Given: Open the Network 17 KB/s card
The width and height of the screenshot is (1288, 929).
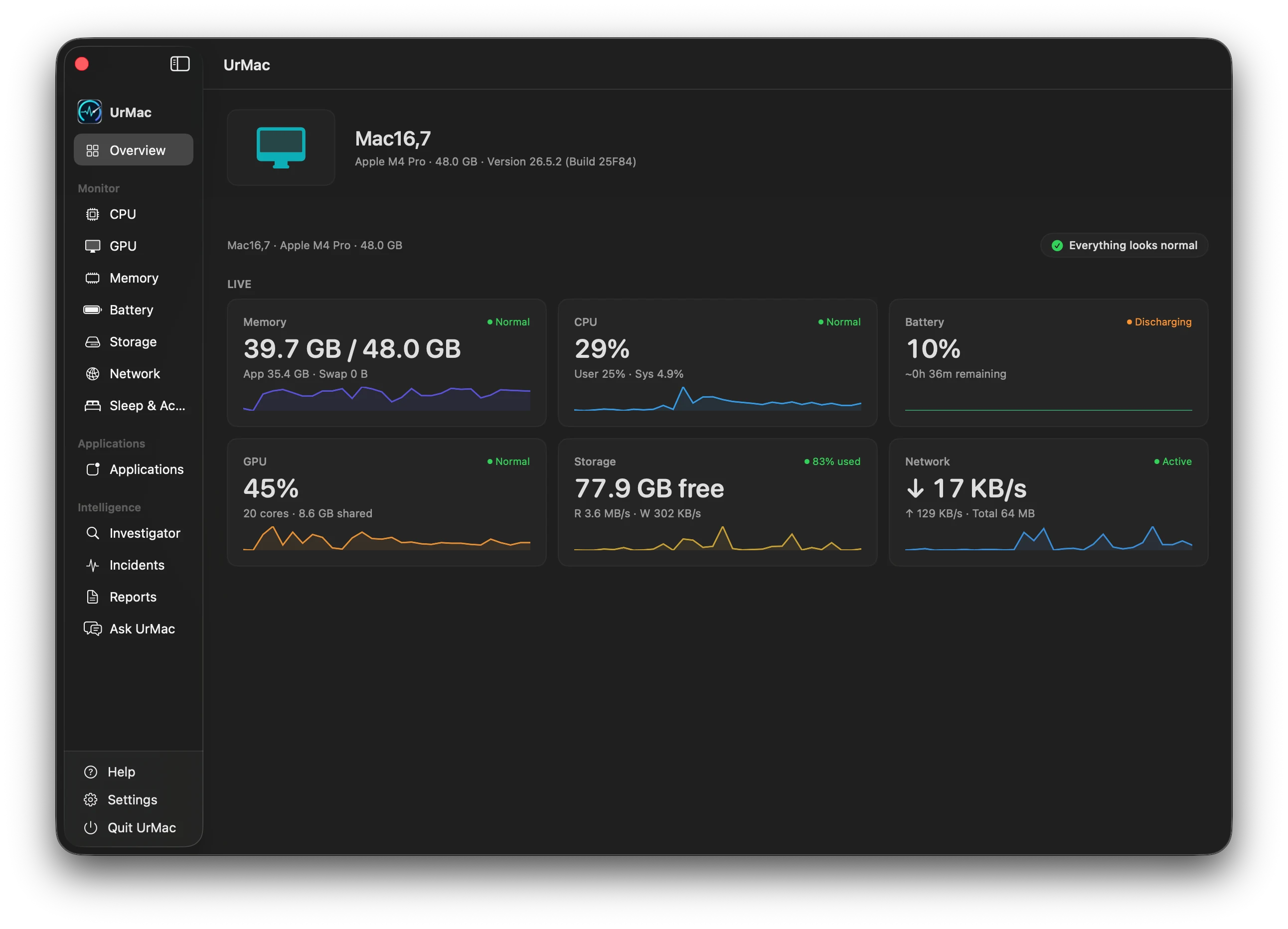Looking at the screenshot, I should click(1048, 502).
